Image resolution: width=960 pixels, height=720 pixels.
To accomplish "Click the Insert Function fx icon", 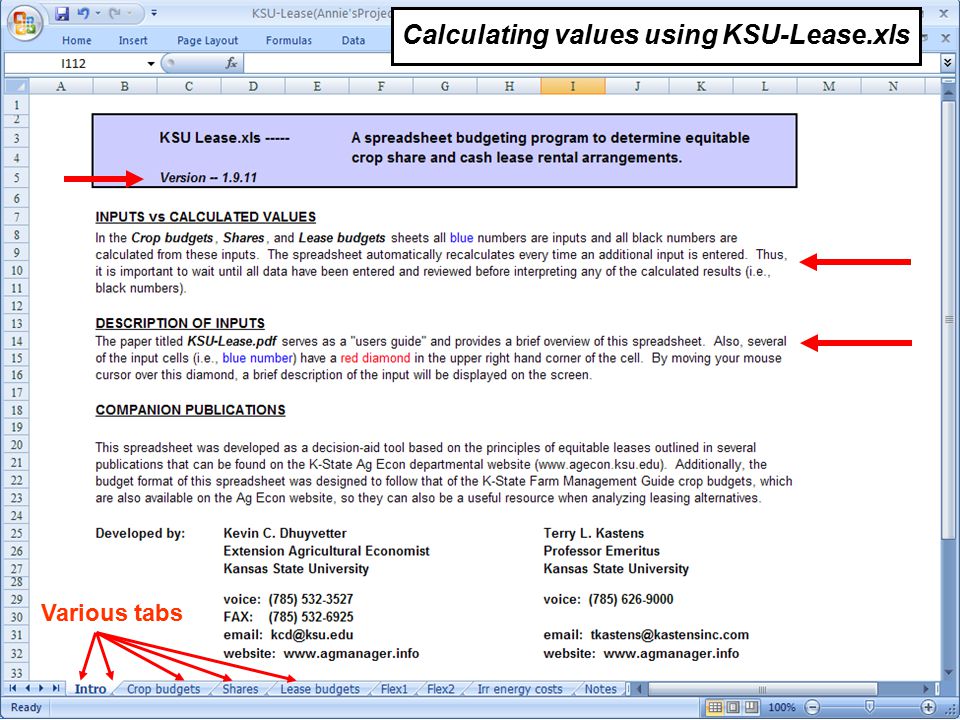I will 231,63.
